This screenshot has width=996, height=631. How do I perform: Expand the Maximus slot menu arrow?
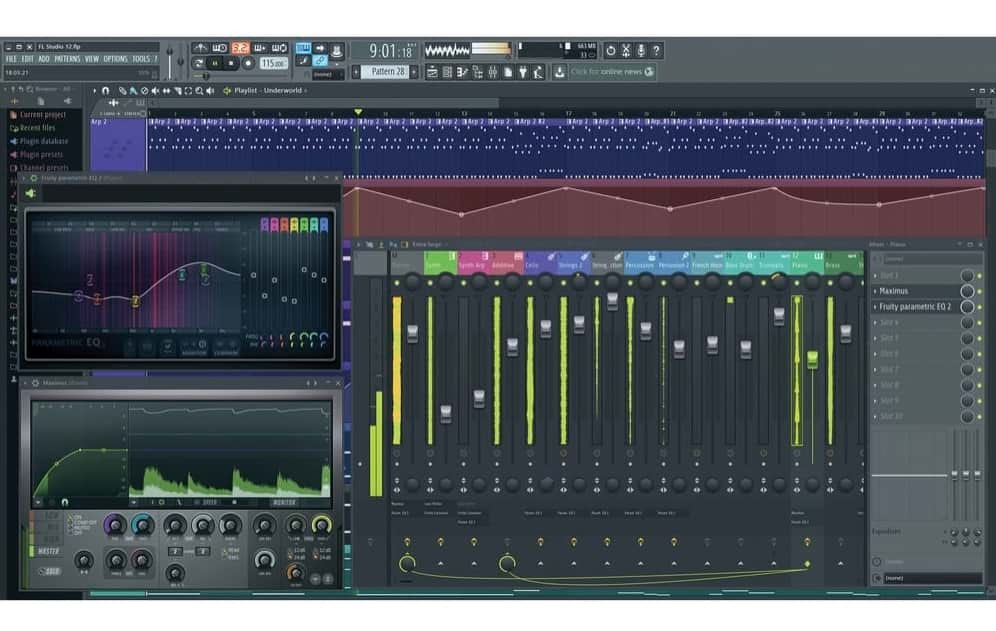(x=875, y=291)
